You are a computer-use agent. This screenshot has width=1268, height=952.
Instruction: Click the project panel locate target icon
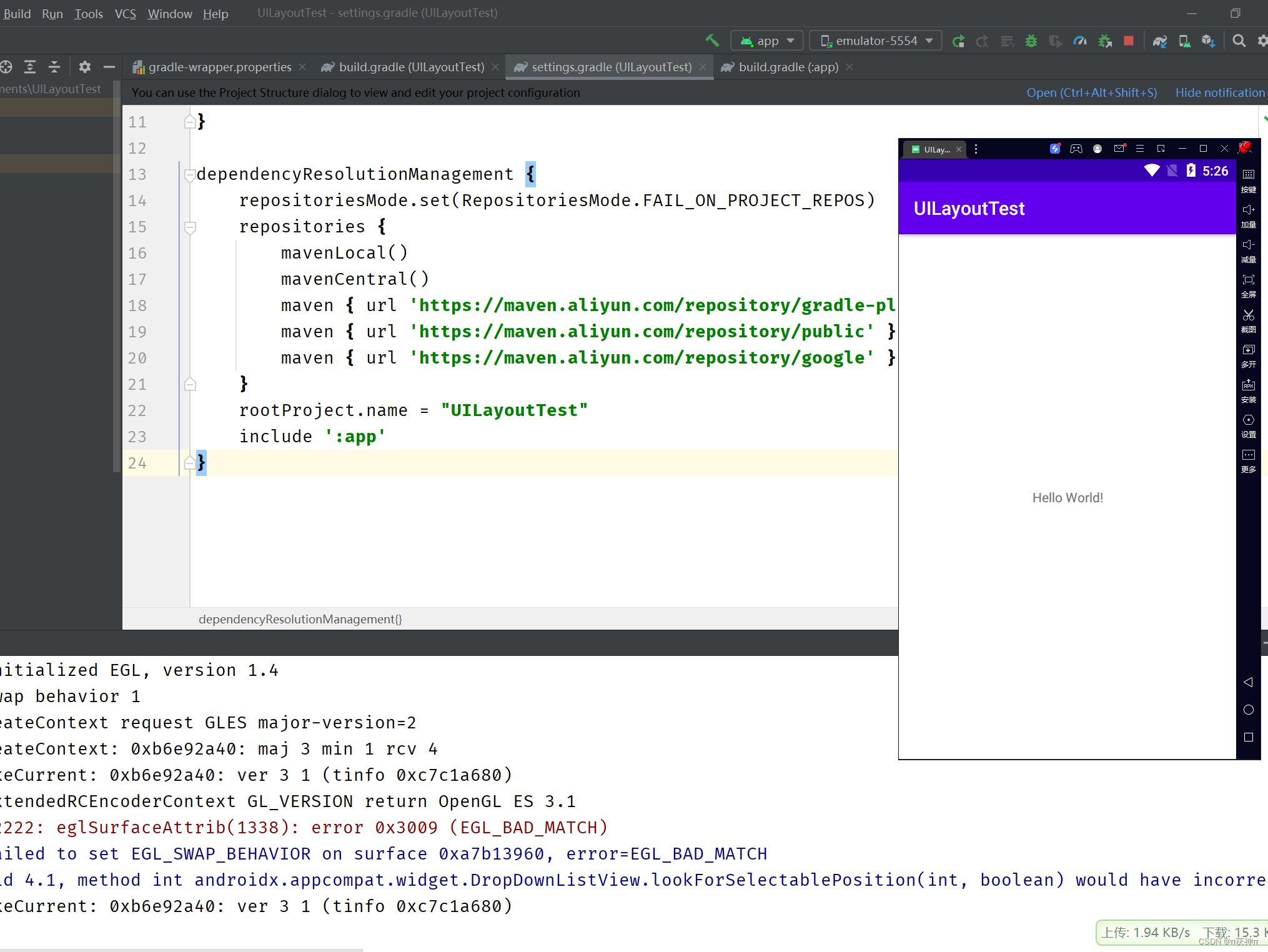[x=6, y=67]
